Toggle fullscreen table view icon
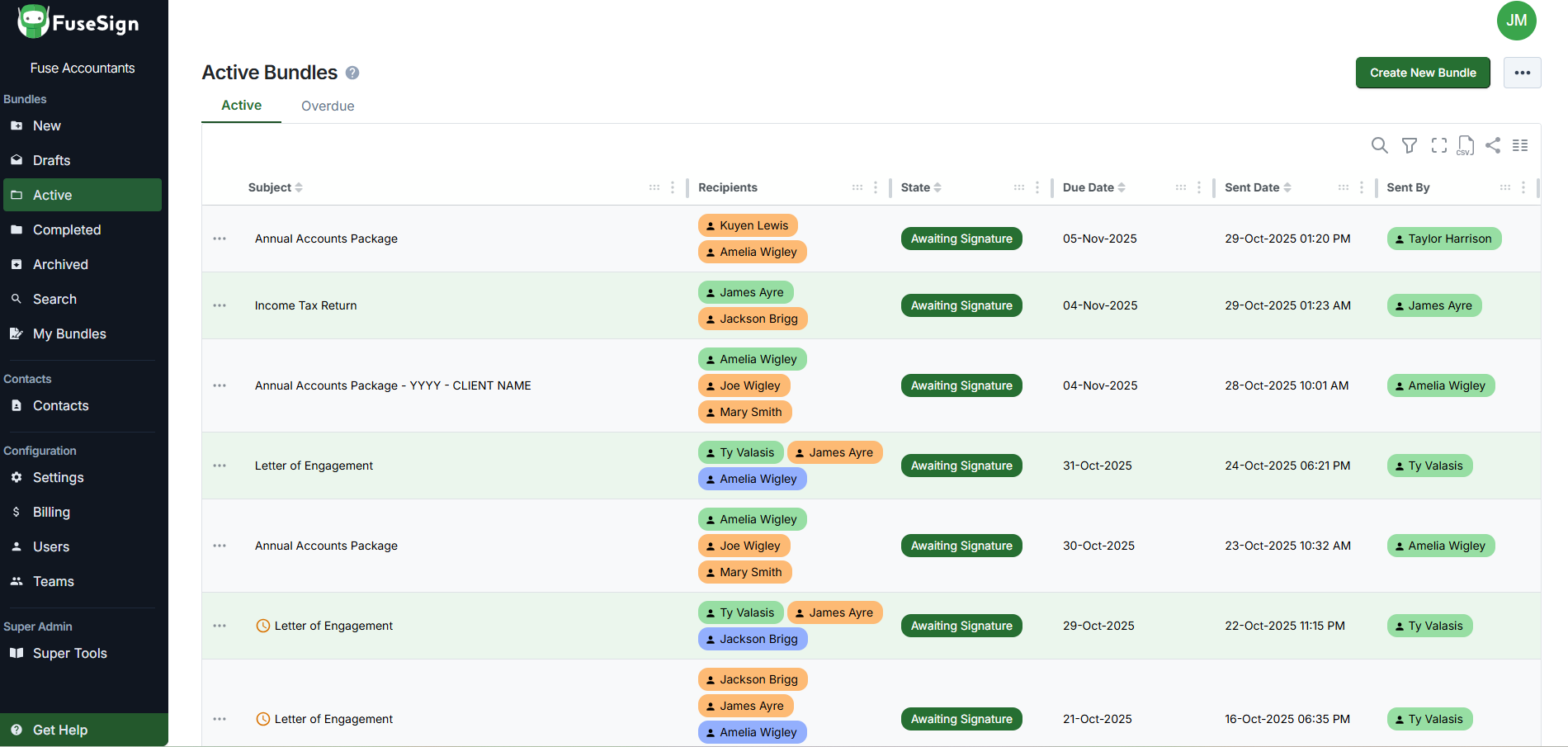 click(1439, 145)
